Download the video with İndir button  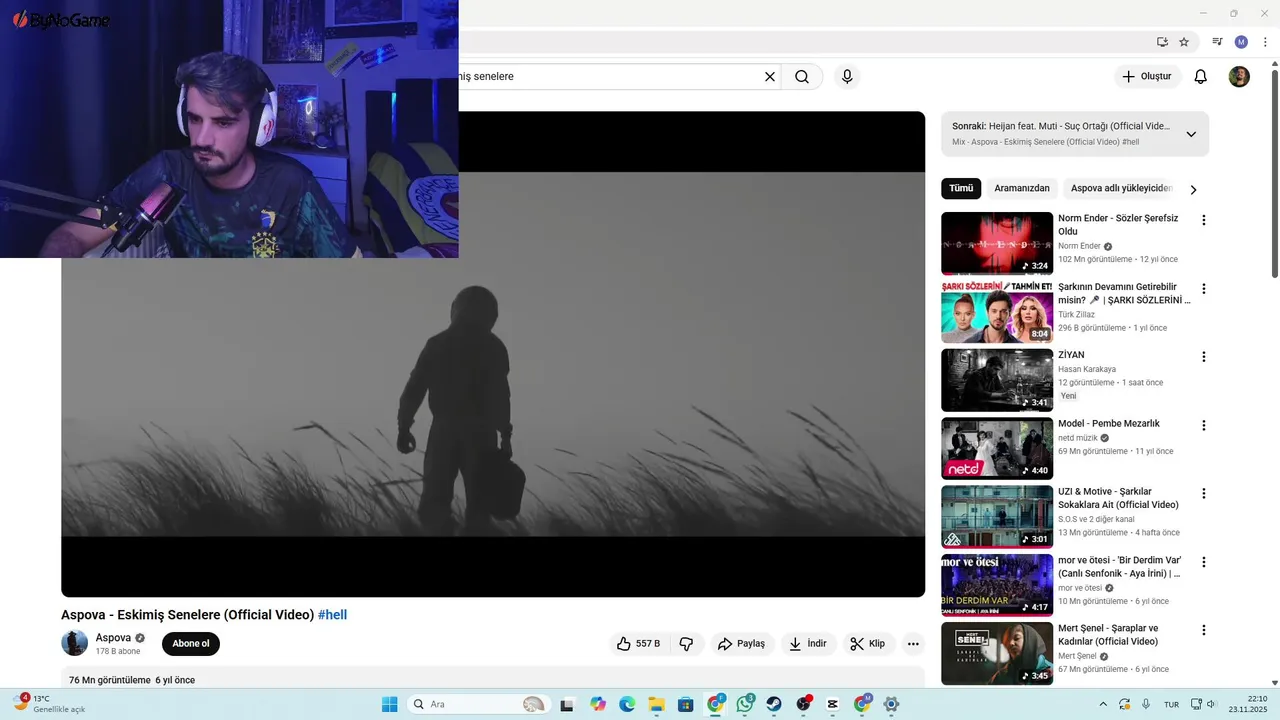(x=807, y=644)
